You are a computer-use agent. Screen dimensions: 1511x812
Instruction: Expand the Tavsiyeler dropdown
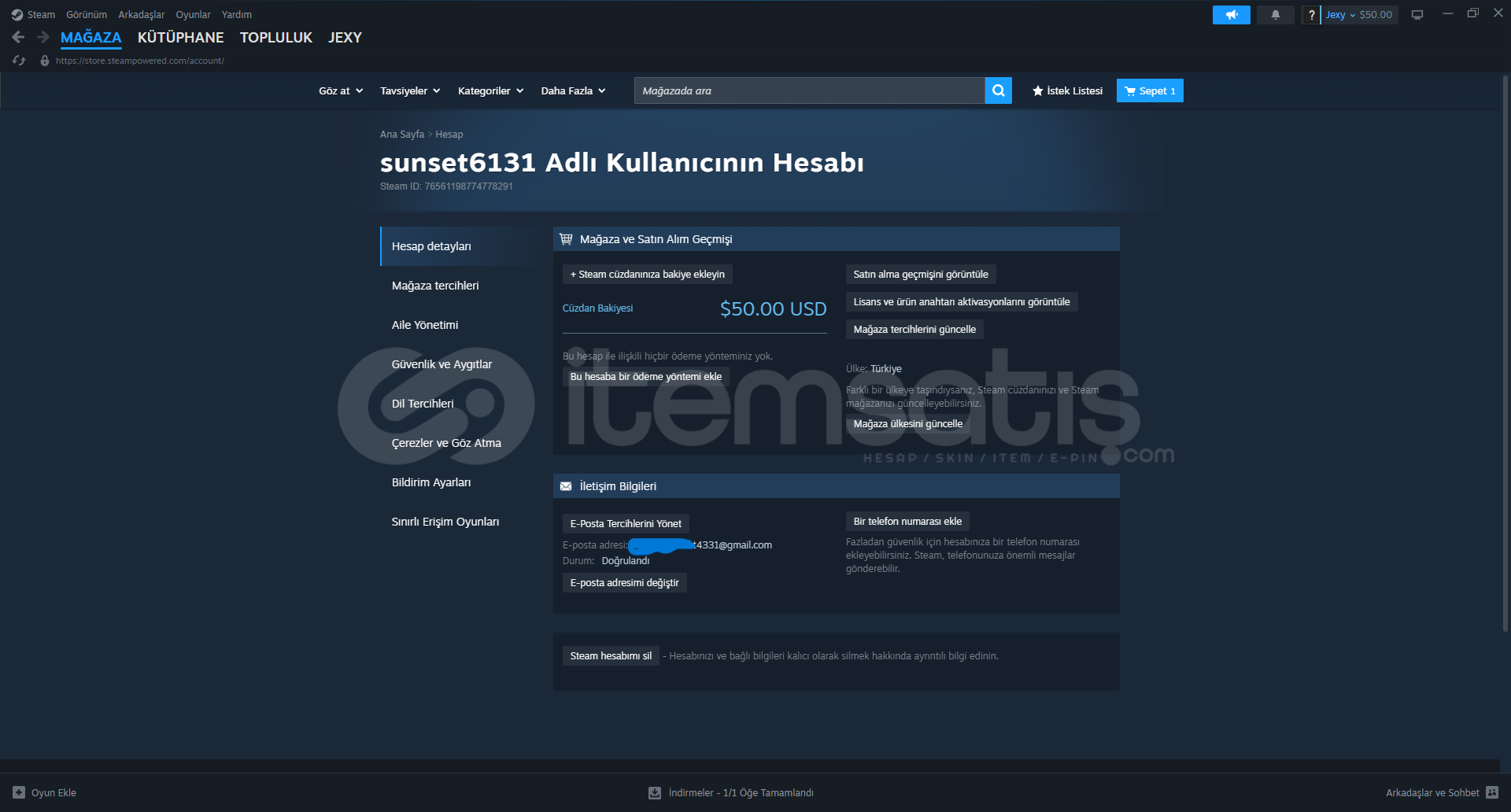point(410,91)
